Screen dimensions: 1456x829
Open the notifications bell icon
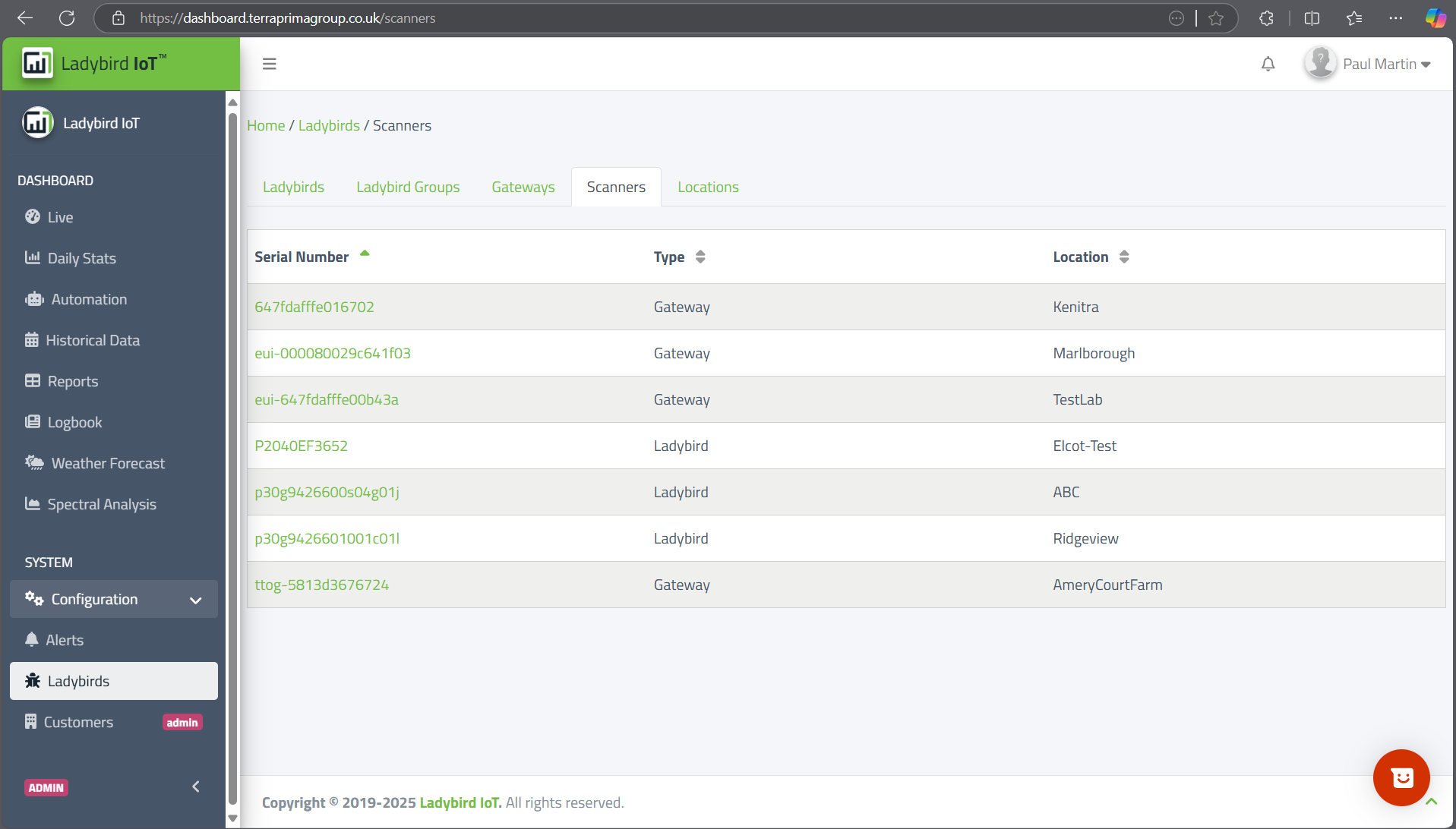coord(1268,64)
